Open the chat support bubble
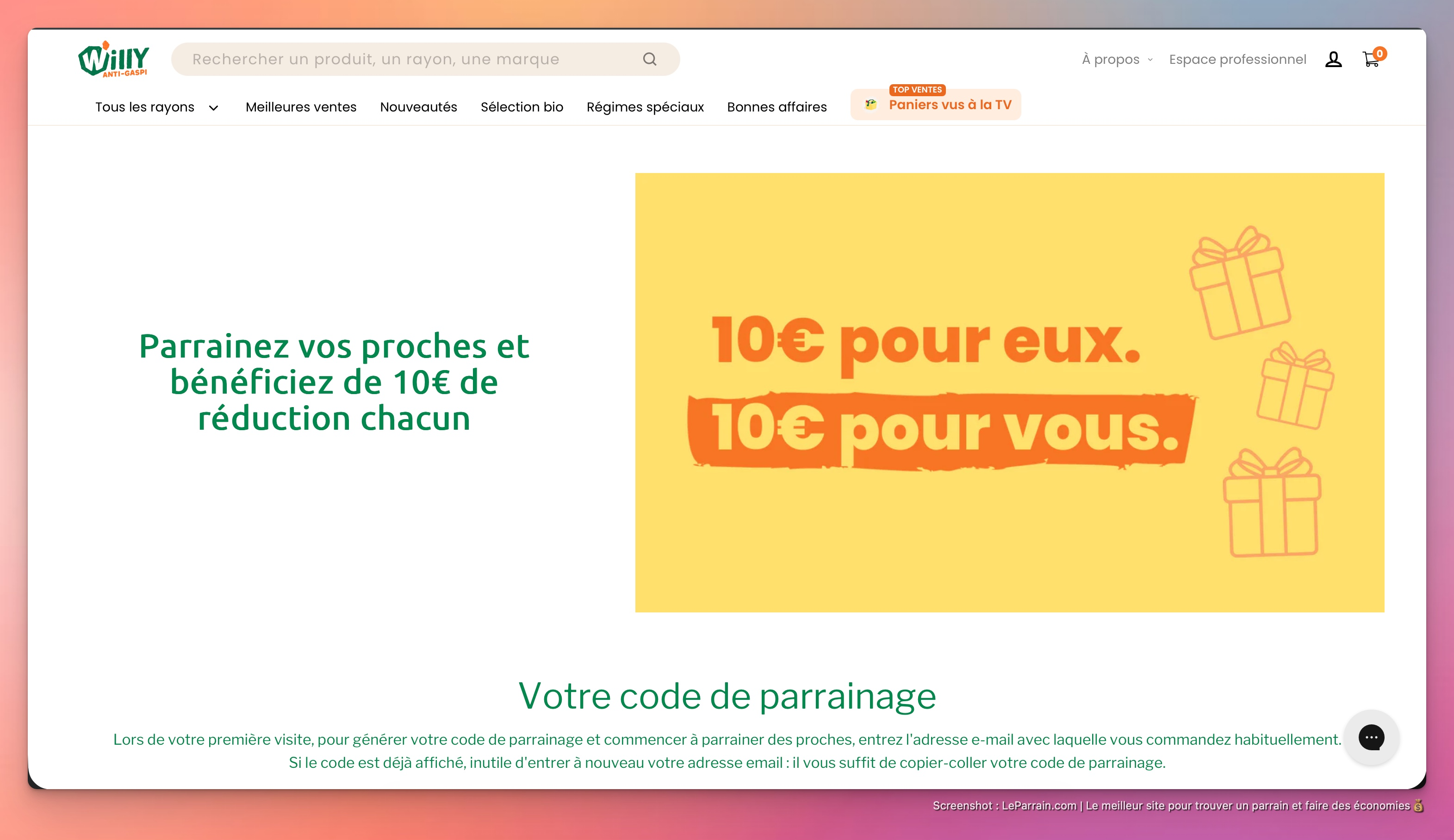 [x=1371, y=737]
